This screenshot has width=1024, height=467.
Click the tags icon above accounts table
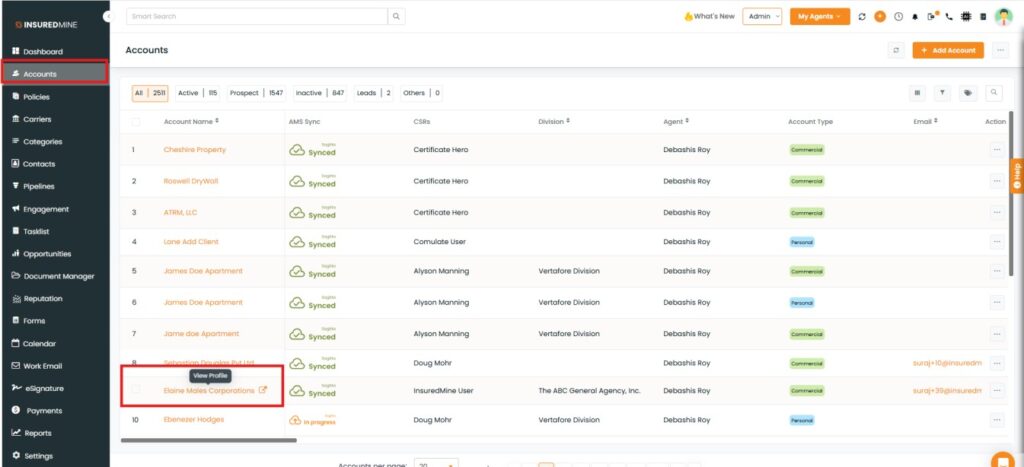pyautogui.click(x=967, y=93)
